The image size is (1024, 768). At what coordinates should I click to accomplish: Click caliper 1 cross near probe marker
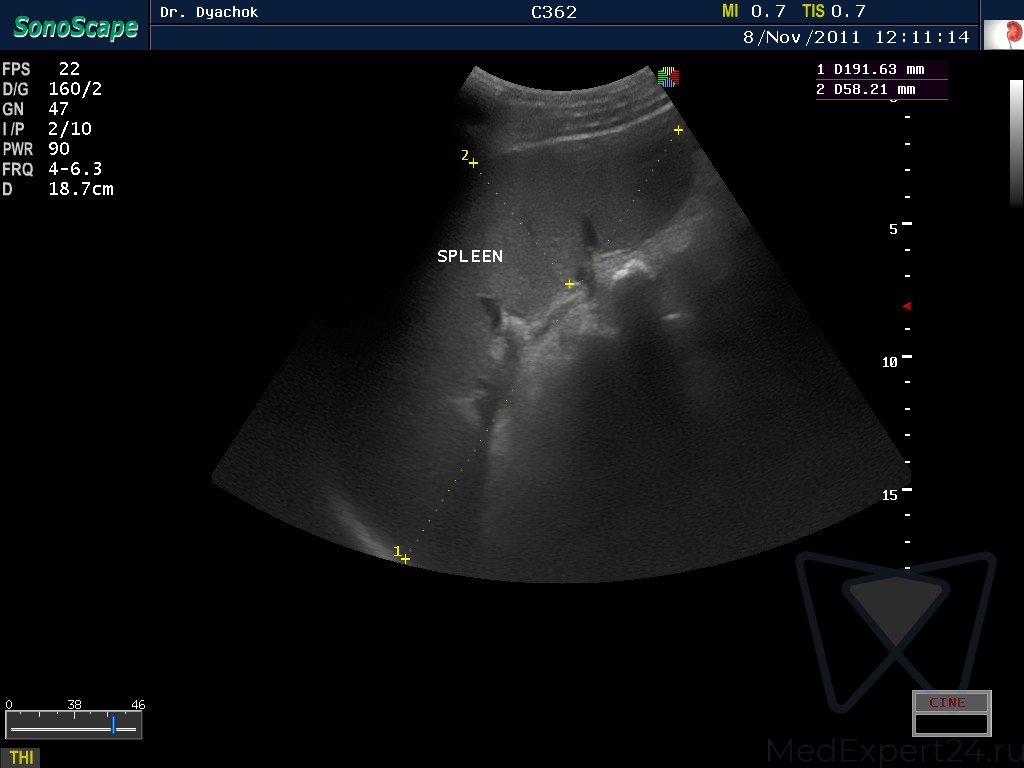(x=678, y=130)
